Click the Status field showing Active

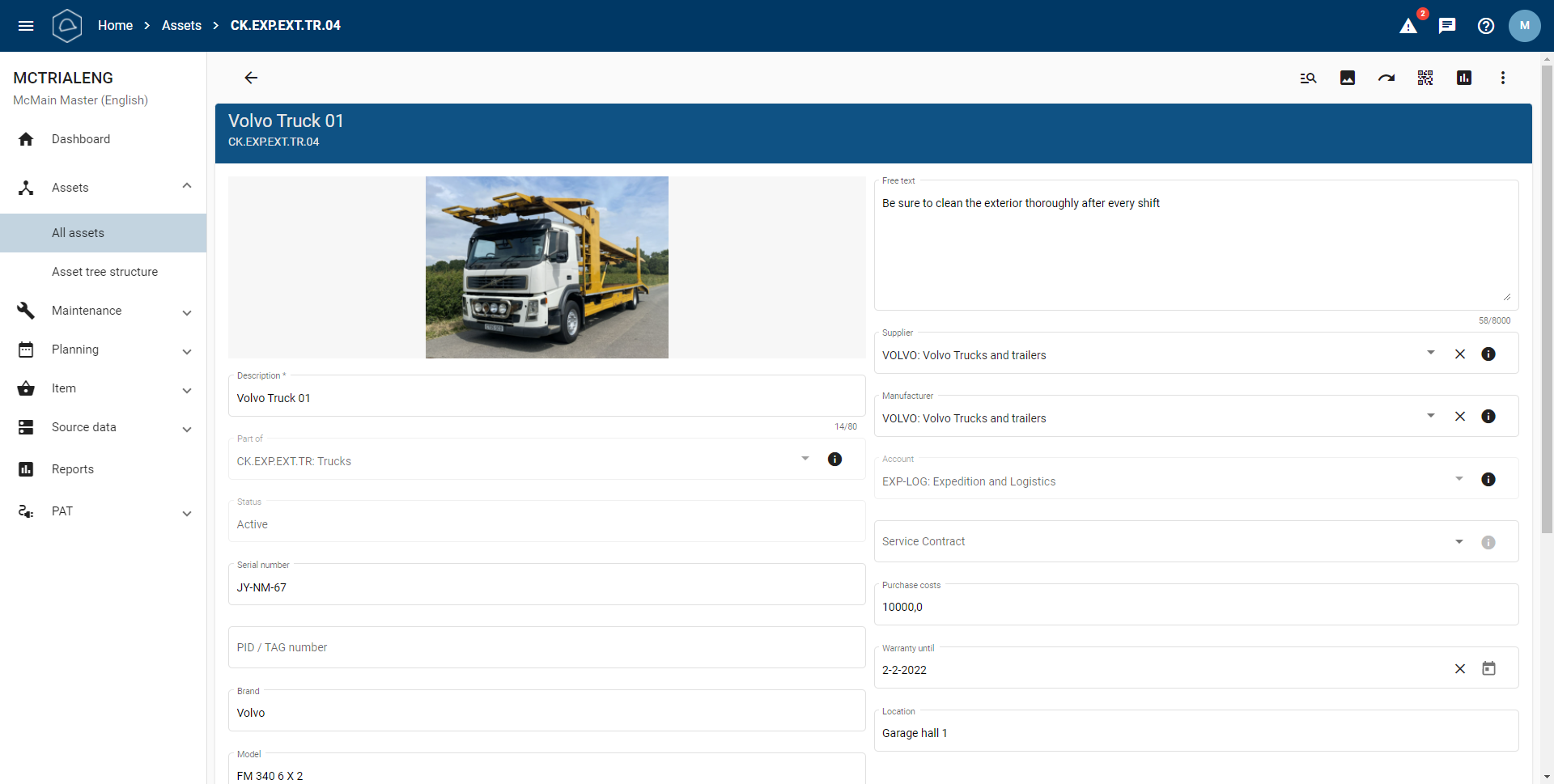(x=546, y=522)
